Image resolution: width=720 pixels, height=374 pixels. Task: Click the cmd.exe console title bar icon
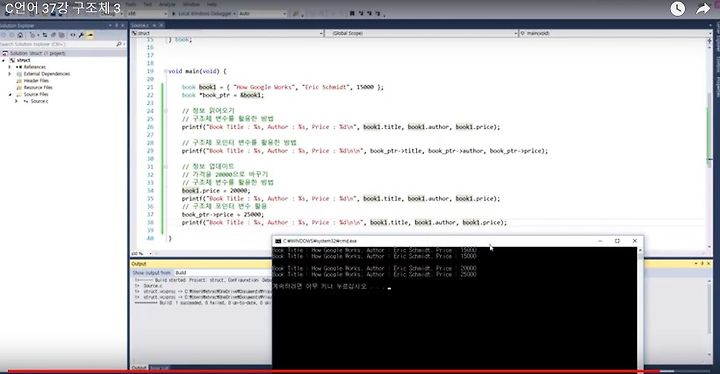(x=278, y=241)
